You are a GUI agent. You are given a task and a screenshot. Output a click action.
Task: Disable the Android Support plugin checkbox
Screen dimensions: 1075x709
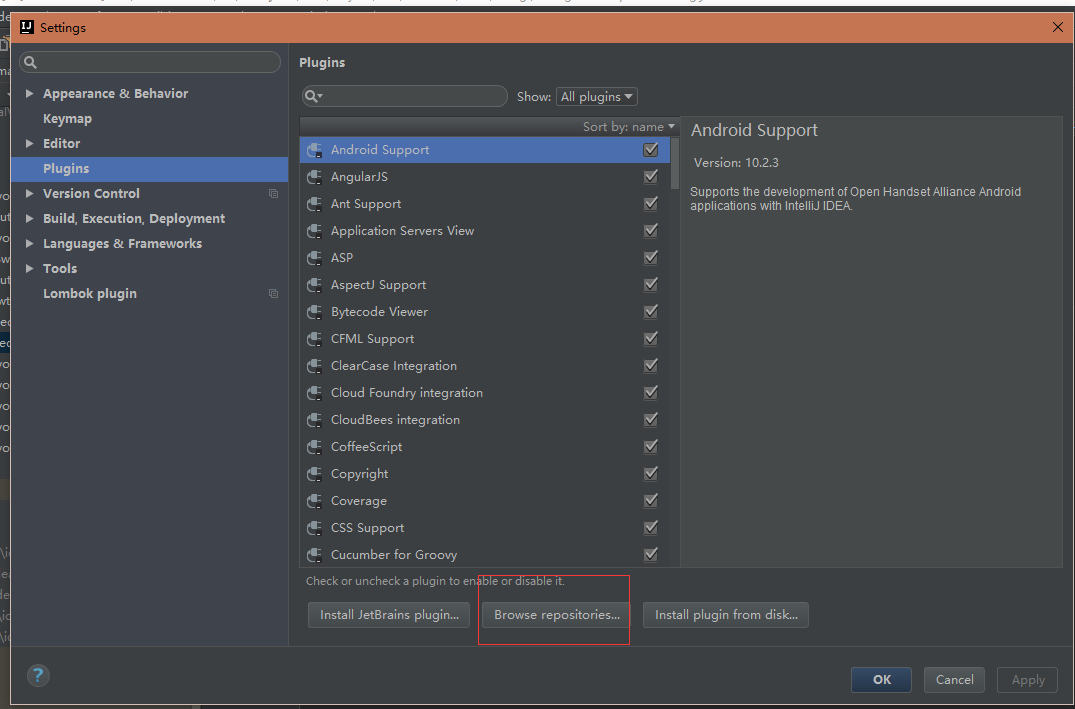(x=651, y=150)
